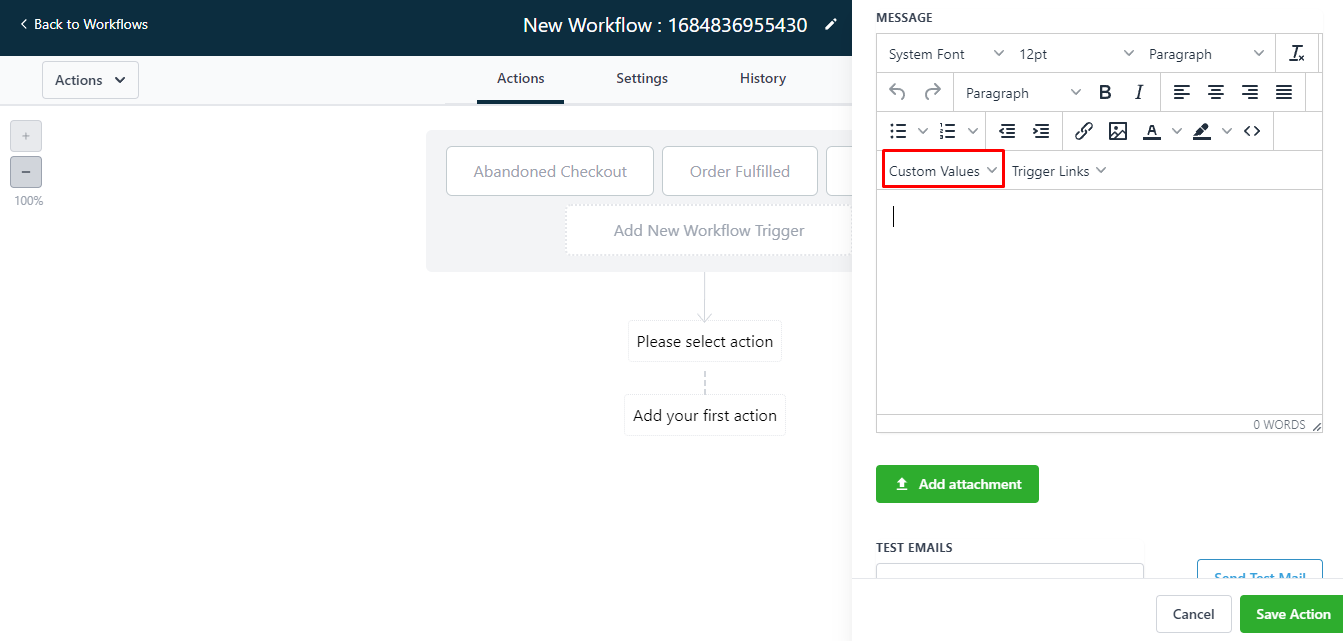Toggle italic formatting
1343x641 pixels.
pos(1138,92)
